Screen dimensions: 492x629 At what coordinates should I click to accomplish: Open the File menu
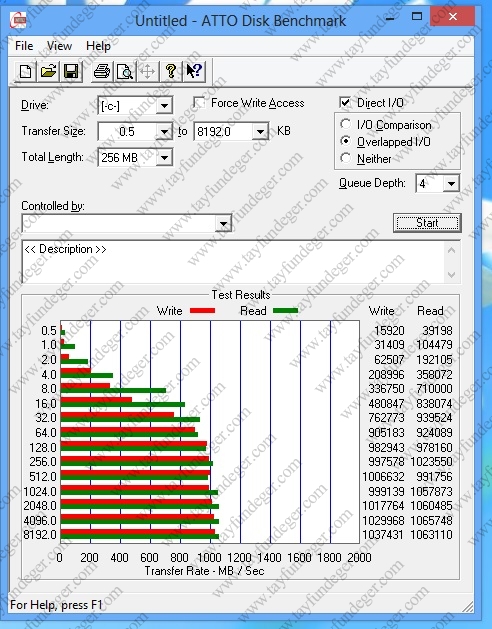click(24, 46)
